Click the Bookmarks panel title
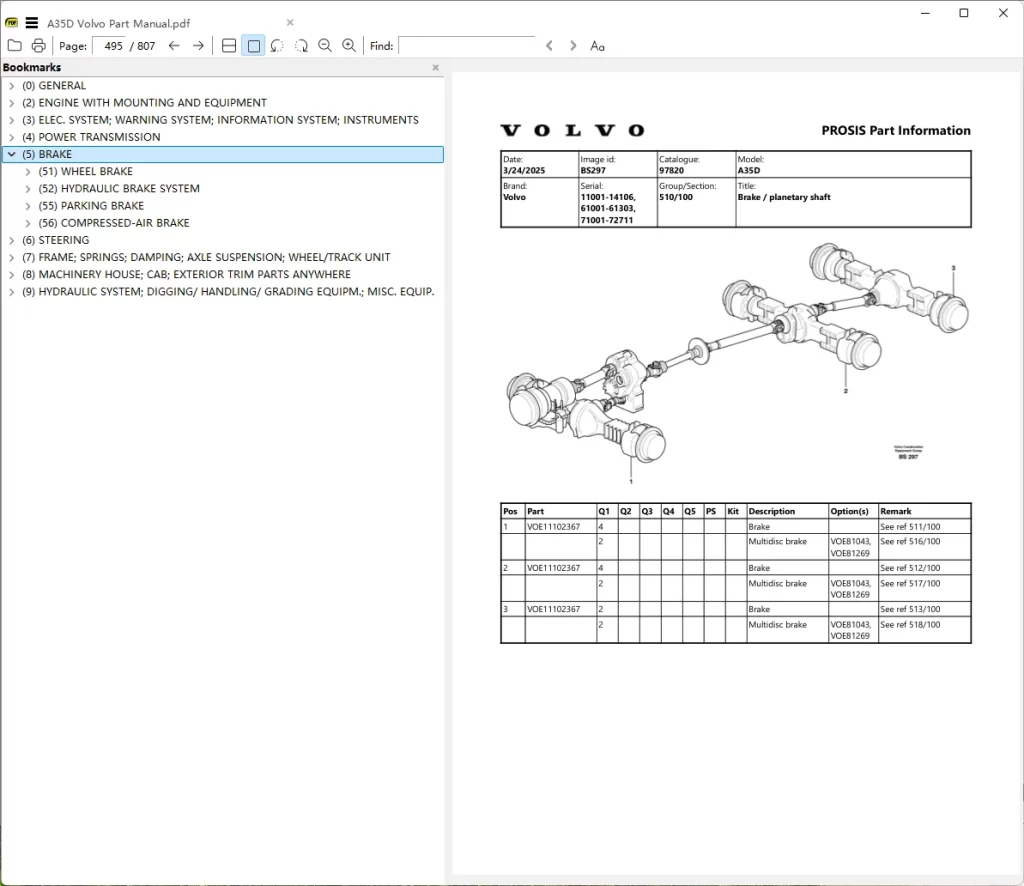 (32, 67)
